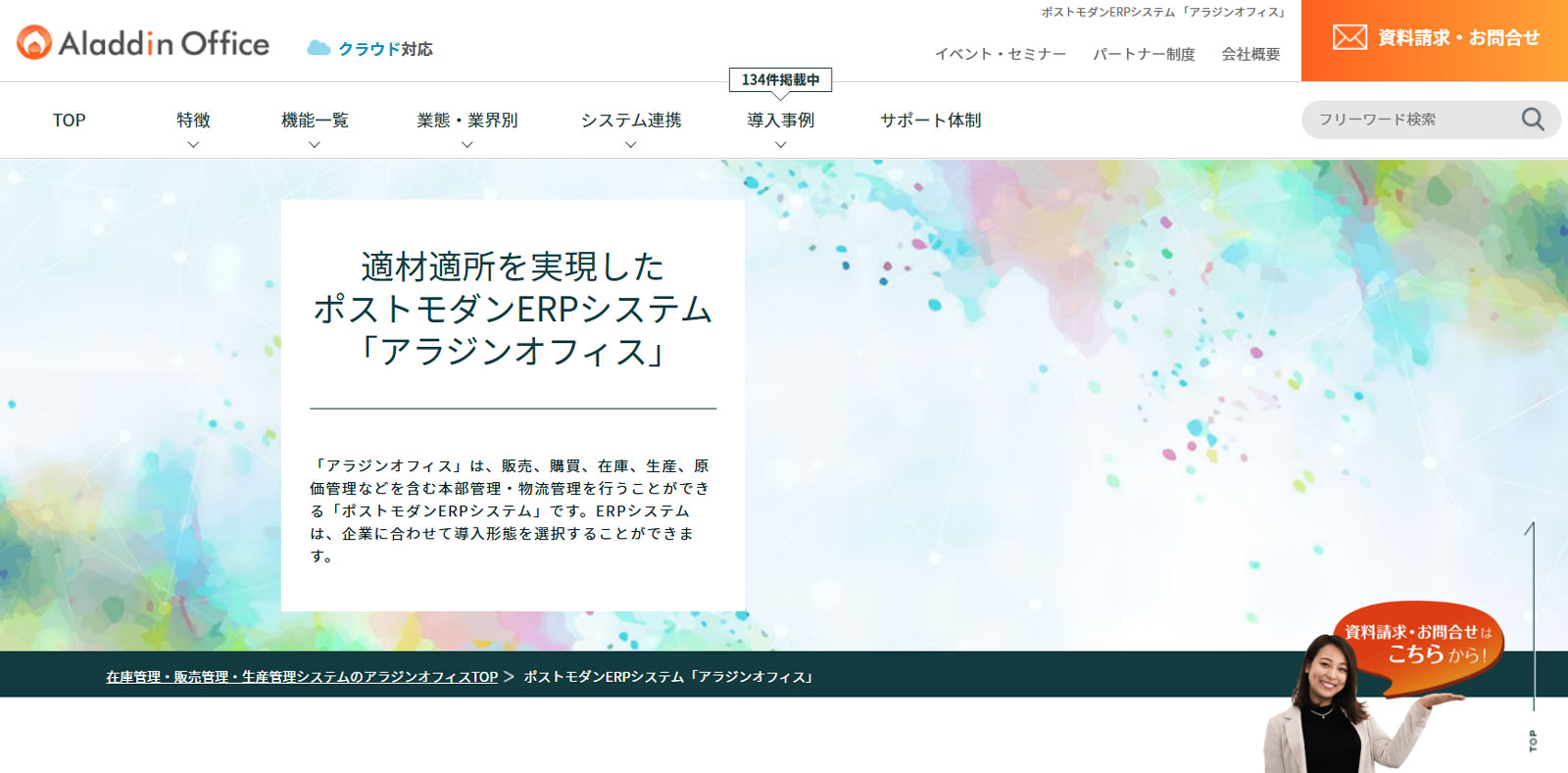Click the envelope icon in orange banner
The width and height of the screenshot is (1568, 773).
pos(1349,38)
